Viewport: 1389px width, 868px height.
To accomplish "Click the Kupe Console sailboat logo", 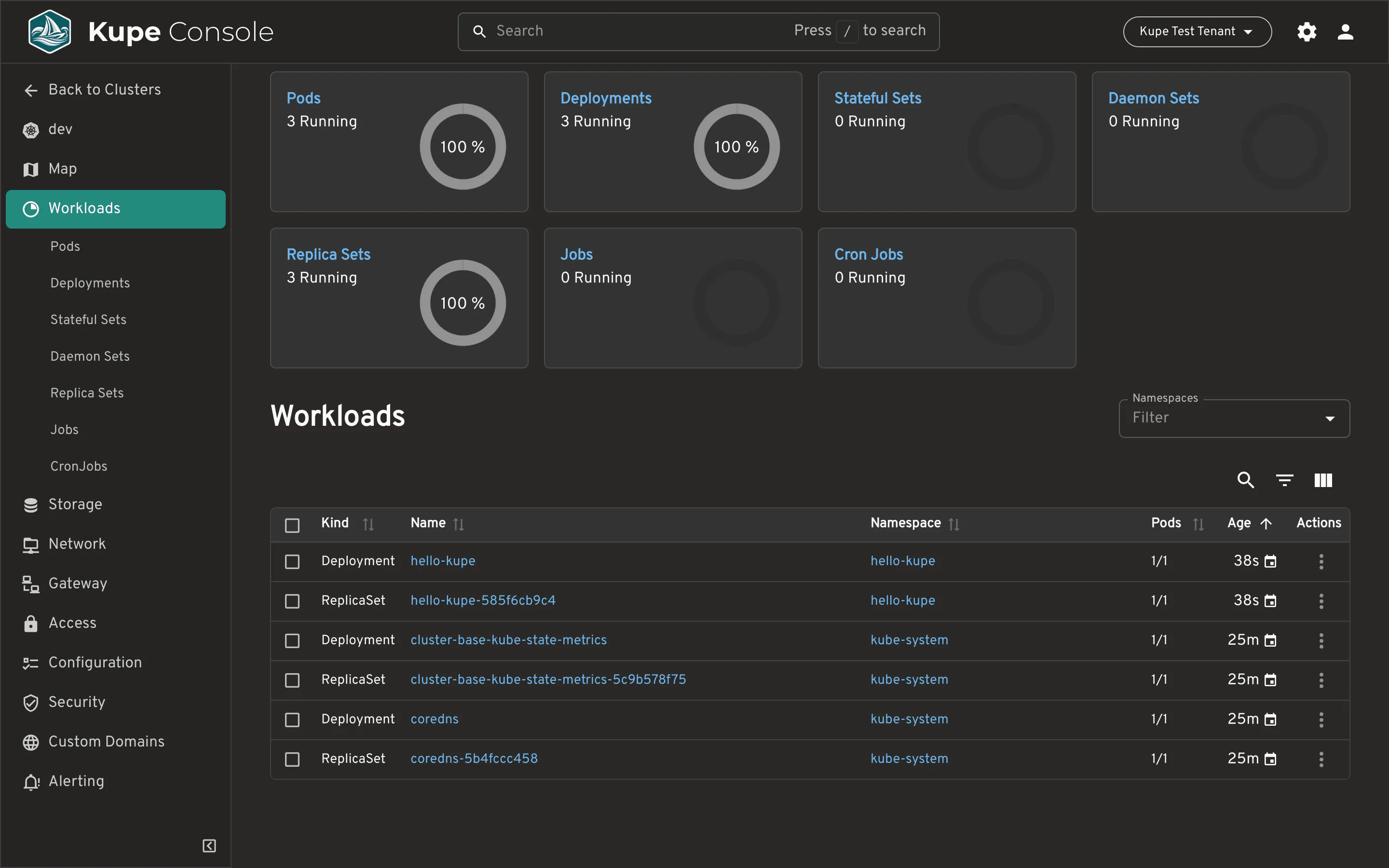I will 50,31.
